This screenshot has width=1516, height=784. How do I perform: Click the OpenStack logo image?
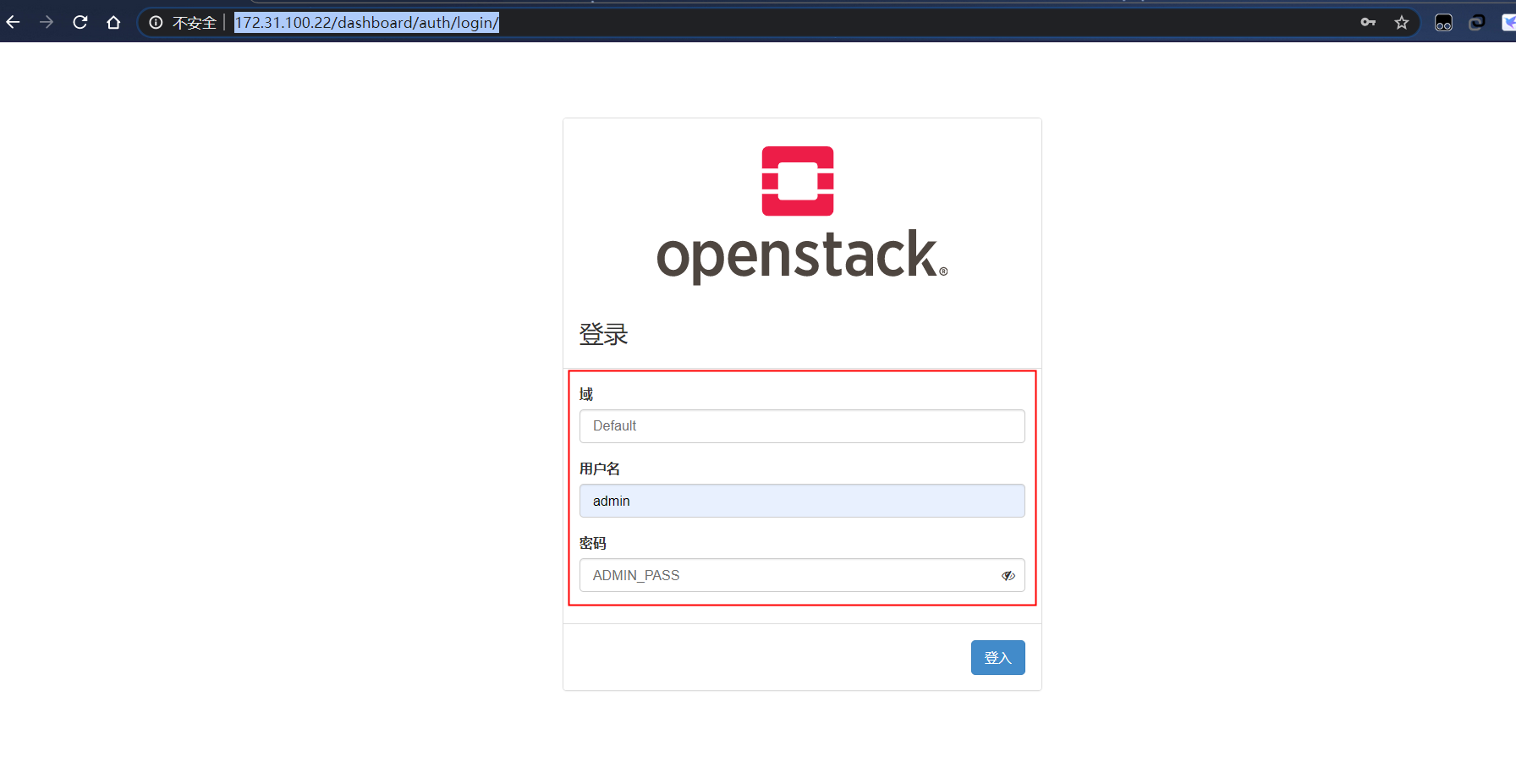802,215
